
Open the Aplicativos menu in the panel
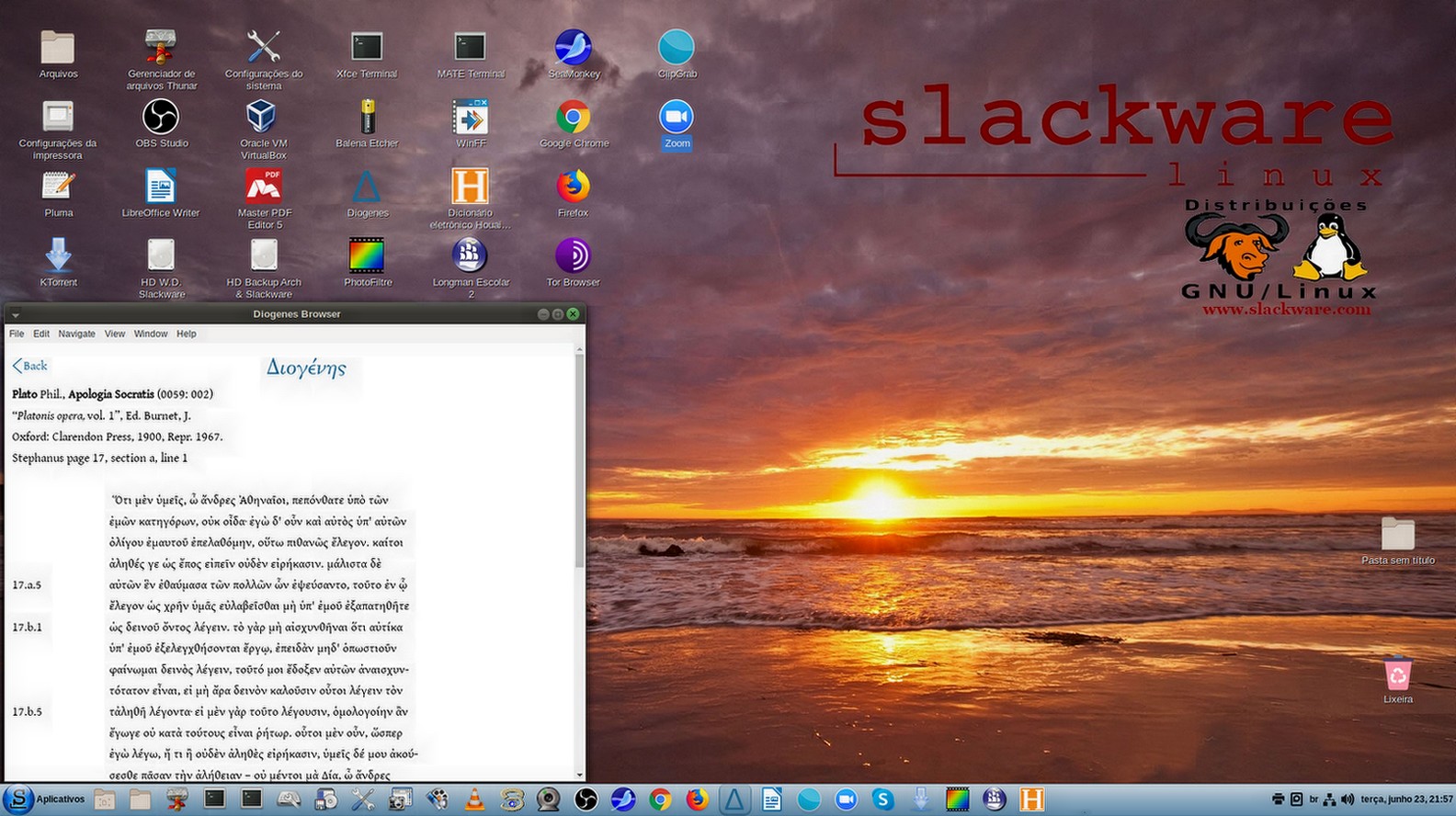pos(46,799)
